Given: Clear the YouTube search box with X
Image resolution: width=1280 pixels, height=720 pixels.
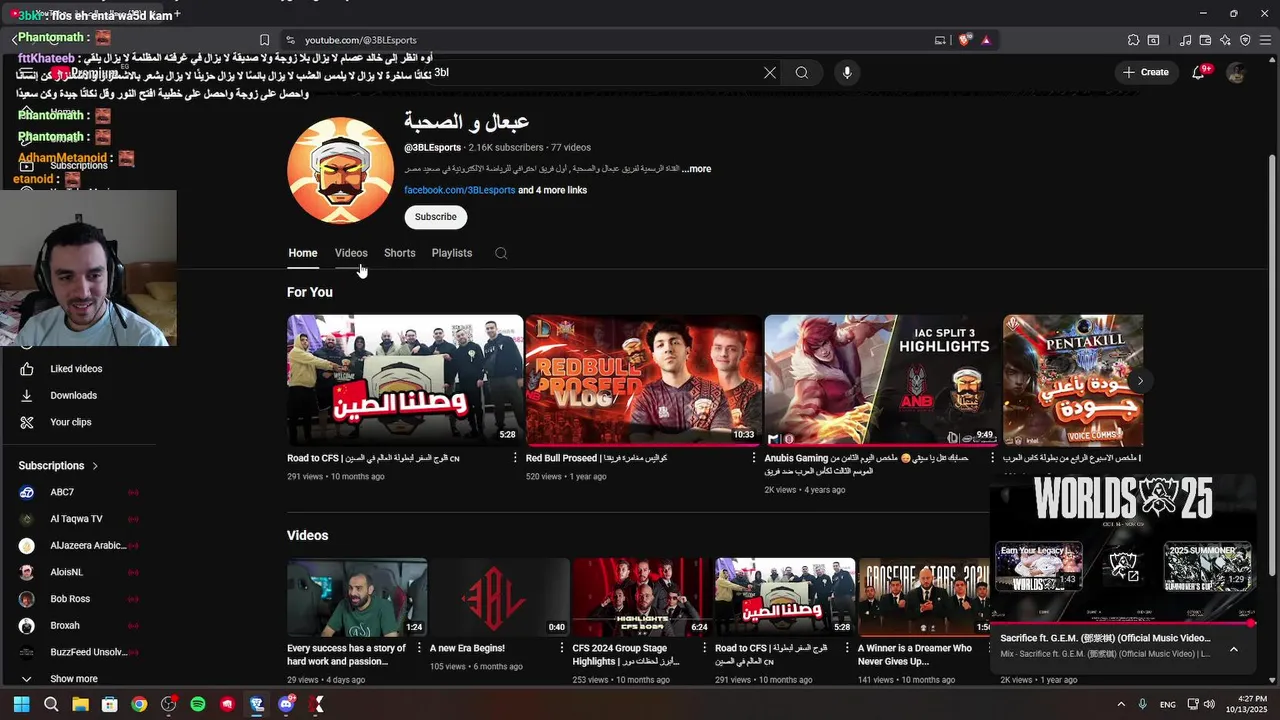Looking at the screenshot, I should tap(770, 73).
